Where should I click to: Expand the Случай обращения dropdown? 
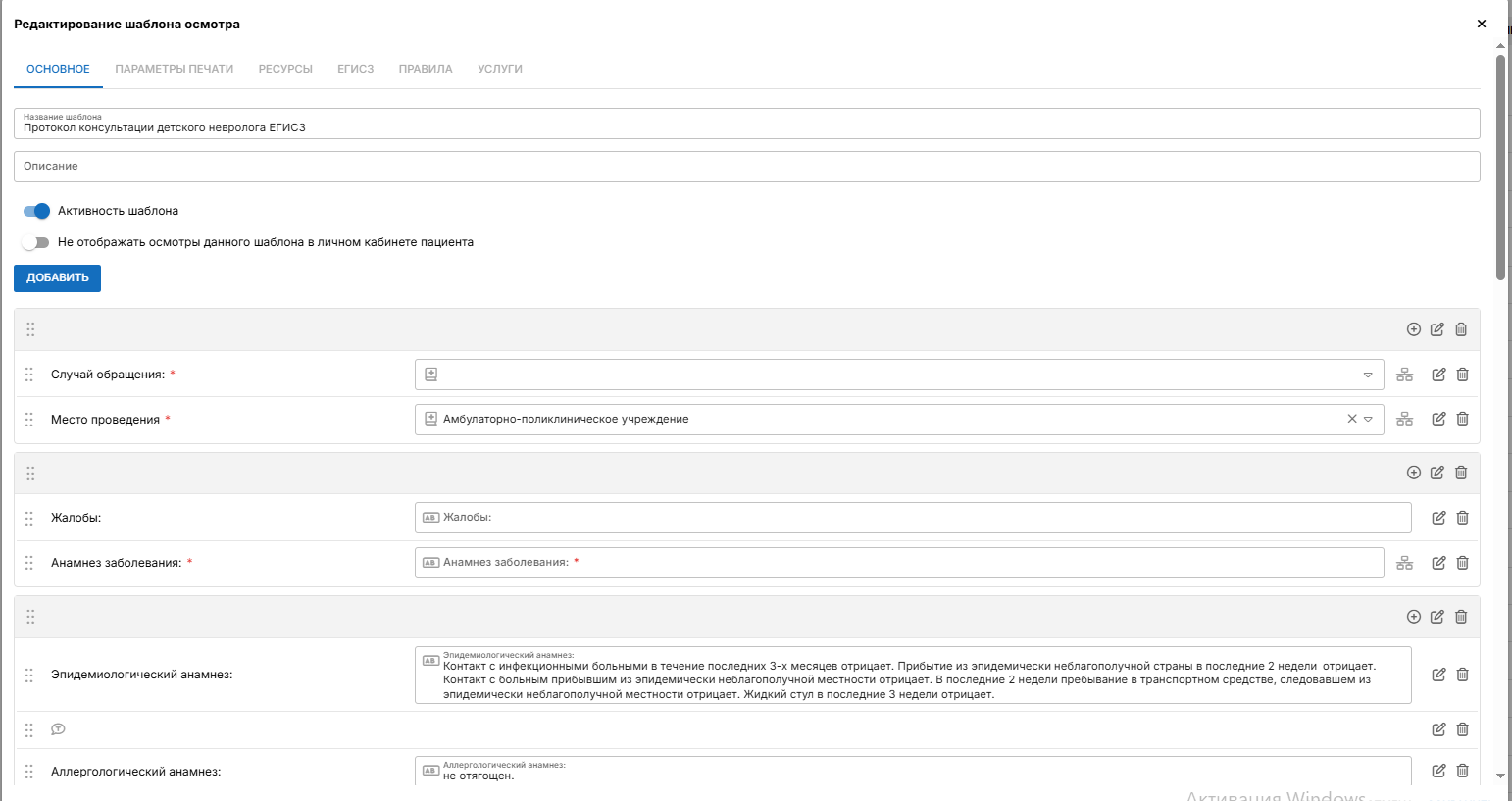(1368, 375)
